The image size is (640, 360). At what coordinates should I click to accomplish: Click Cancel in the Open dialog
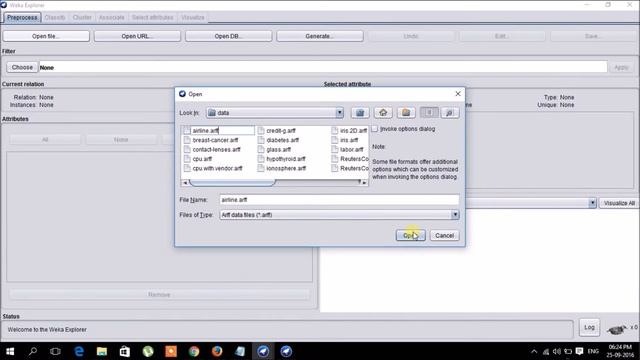[444, 236]
